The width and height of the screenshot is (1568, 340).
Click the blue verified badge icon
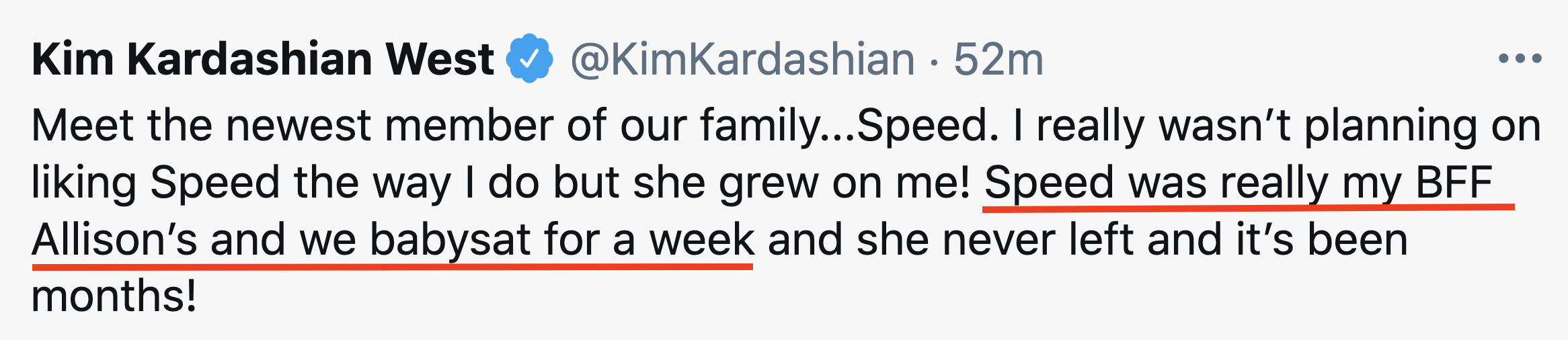(x=530, y=58)
